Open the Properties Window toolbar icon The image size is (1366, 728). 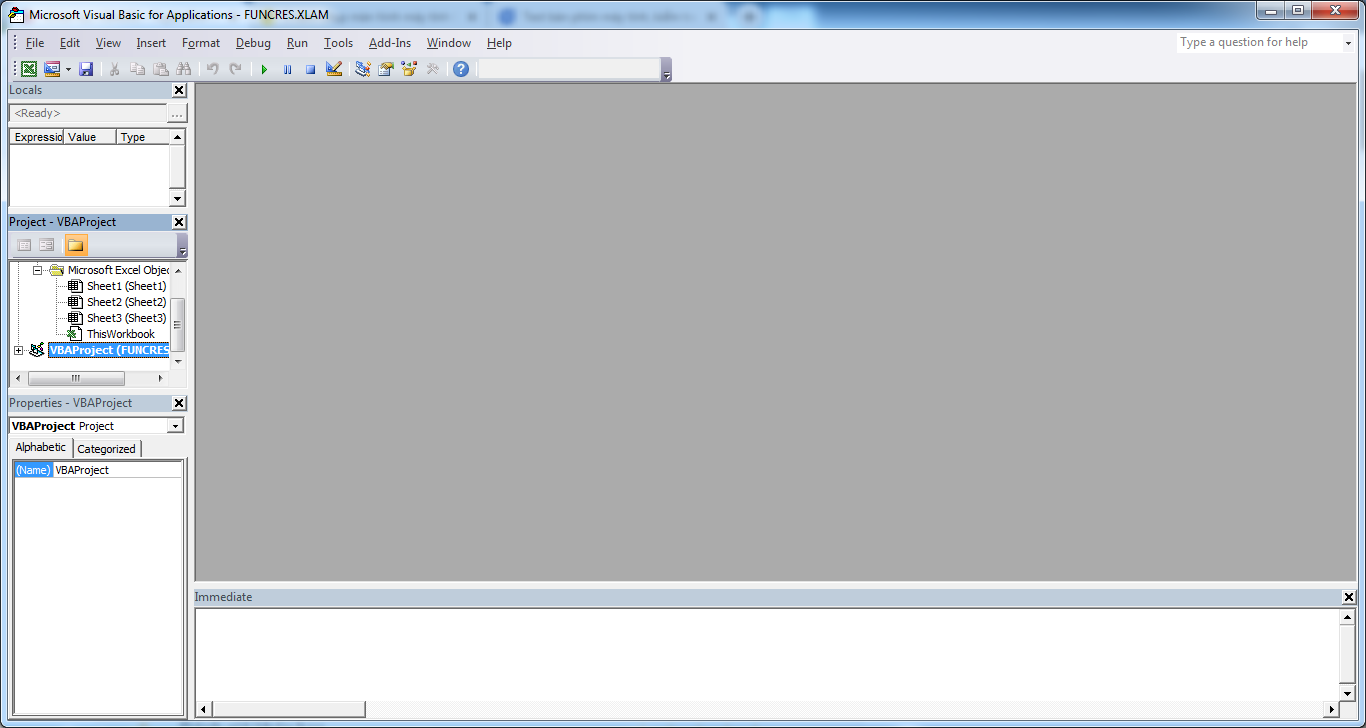(386, 69)
